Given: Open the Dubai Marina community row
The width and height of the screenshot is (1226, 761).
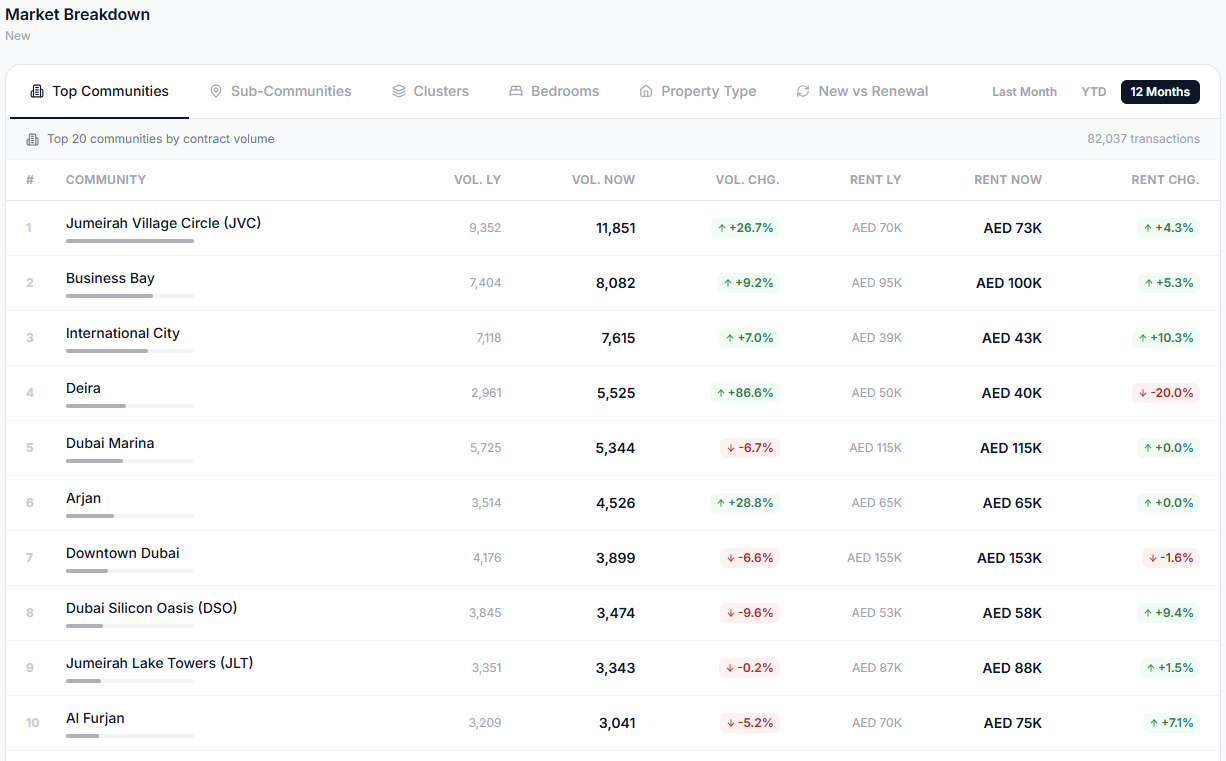Looking at the screenshot, I should (613, 448).
